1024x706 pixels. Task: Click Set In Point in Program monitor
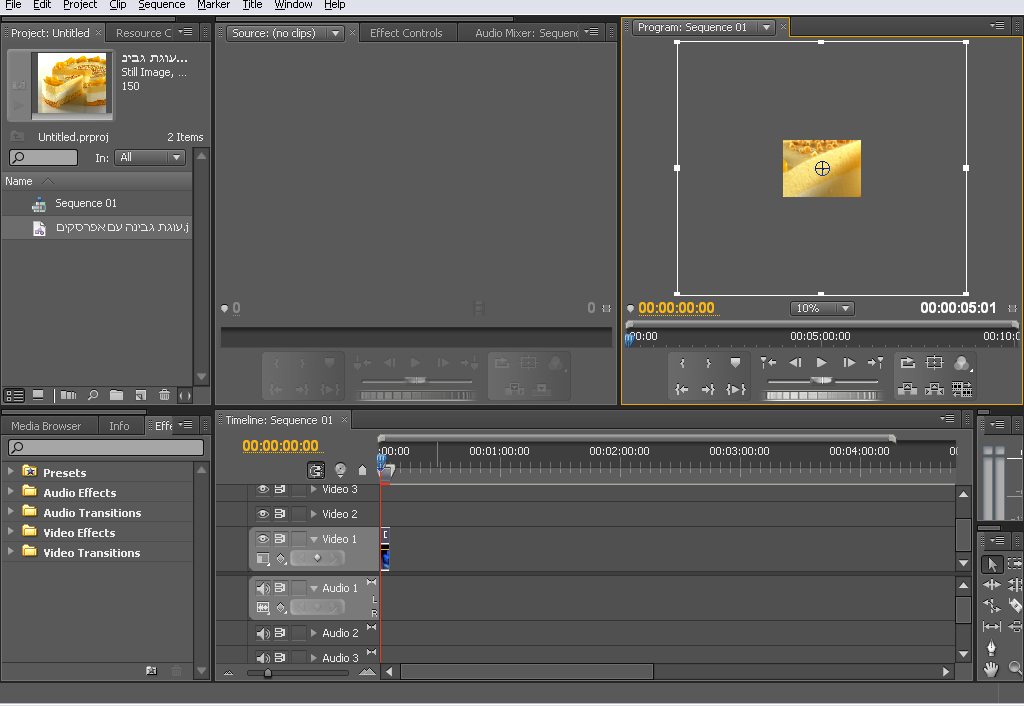682,363
